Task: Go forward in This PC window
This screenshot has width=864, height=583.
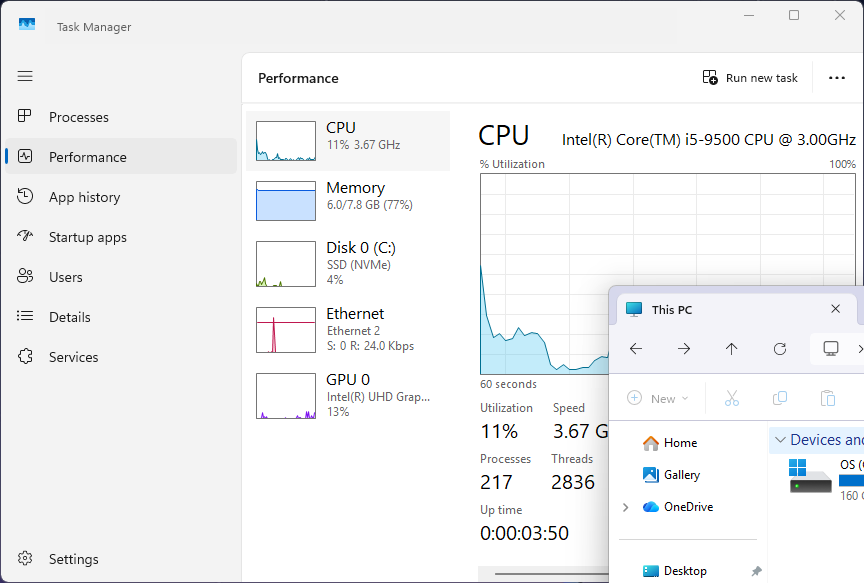Action: tap(684, 348)
